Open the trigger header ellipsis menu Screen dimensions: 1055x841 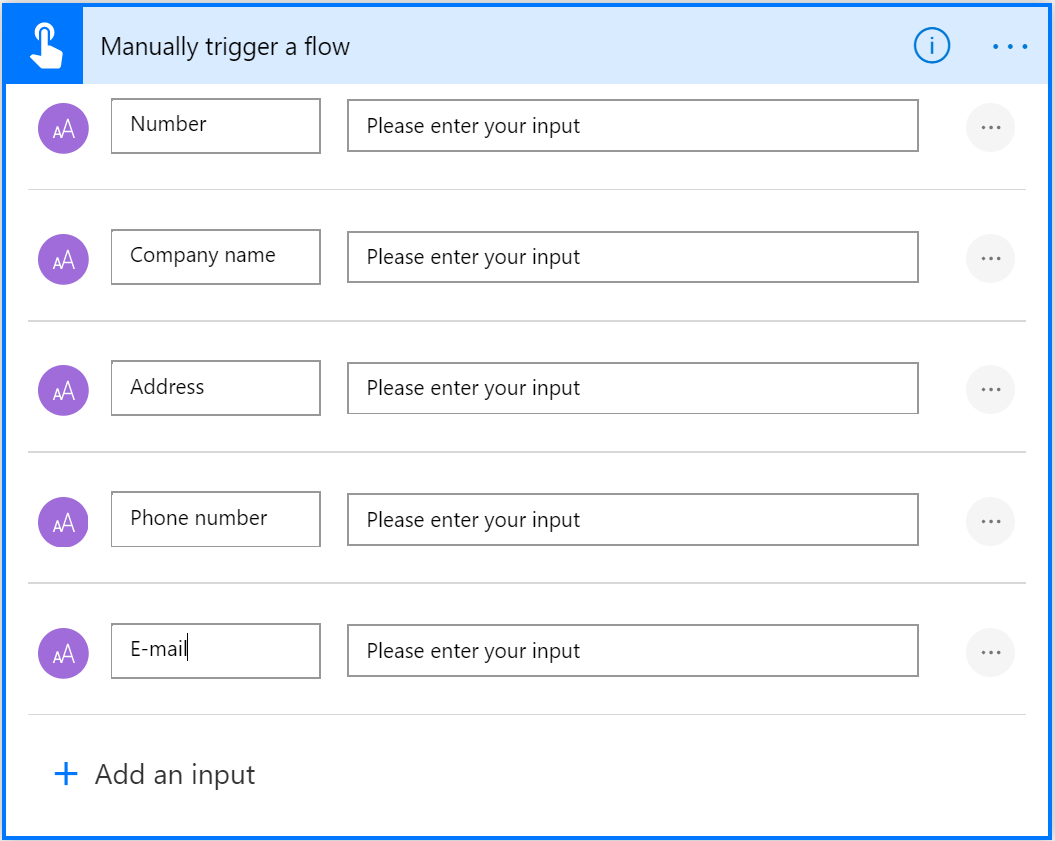pos(1010,46)
